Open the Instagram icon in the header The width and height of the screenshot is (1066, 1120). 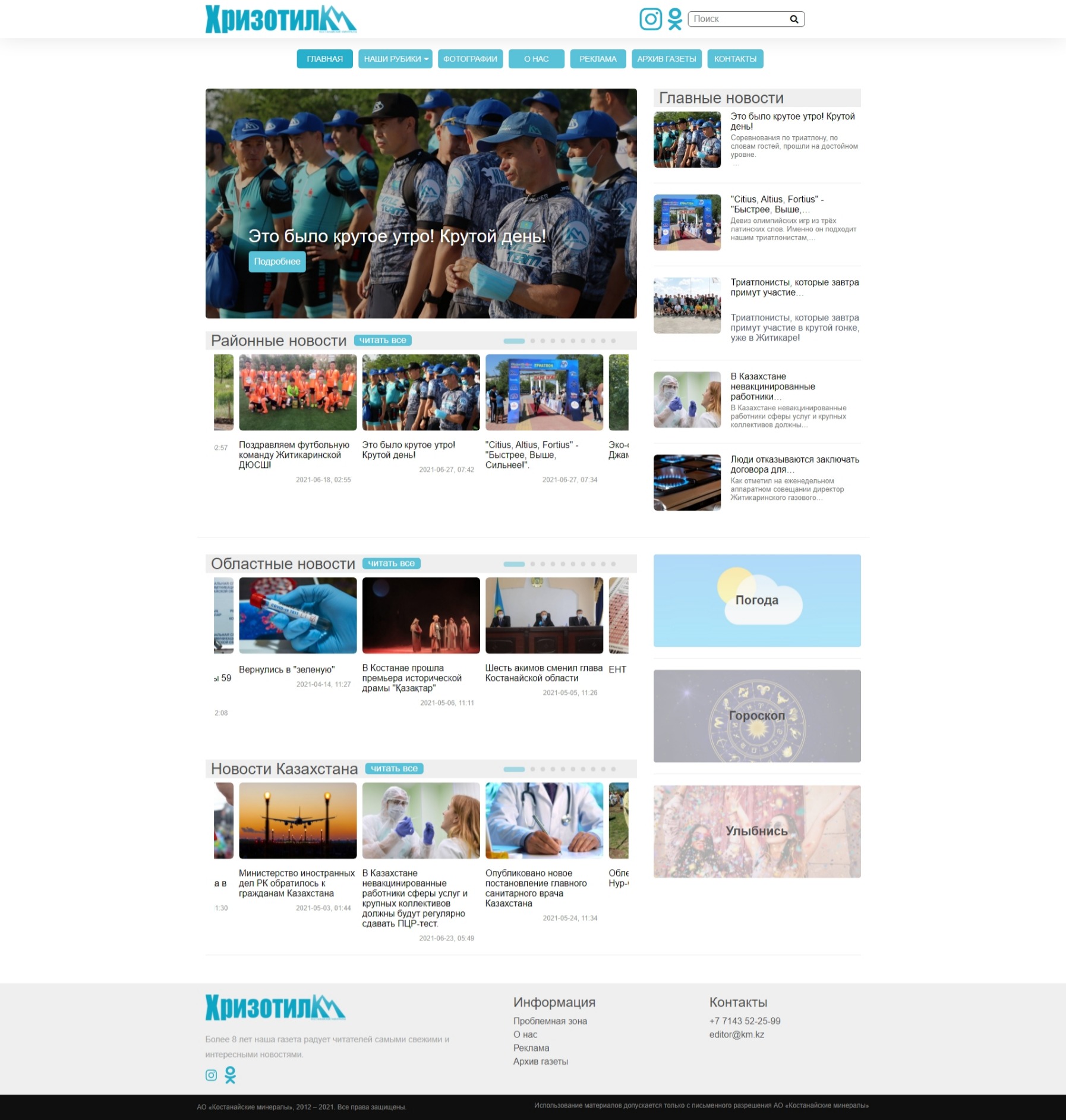650,19
